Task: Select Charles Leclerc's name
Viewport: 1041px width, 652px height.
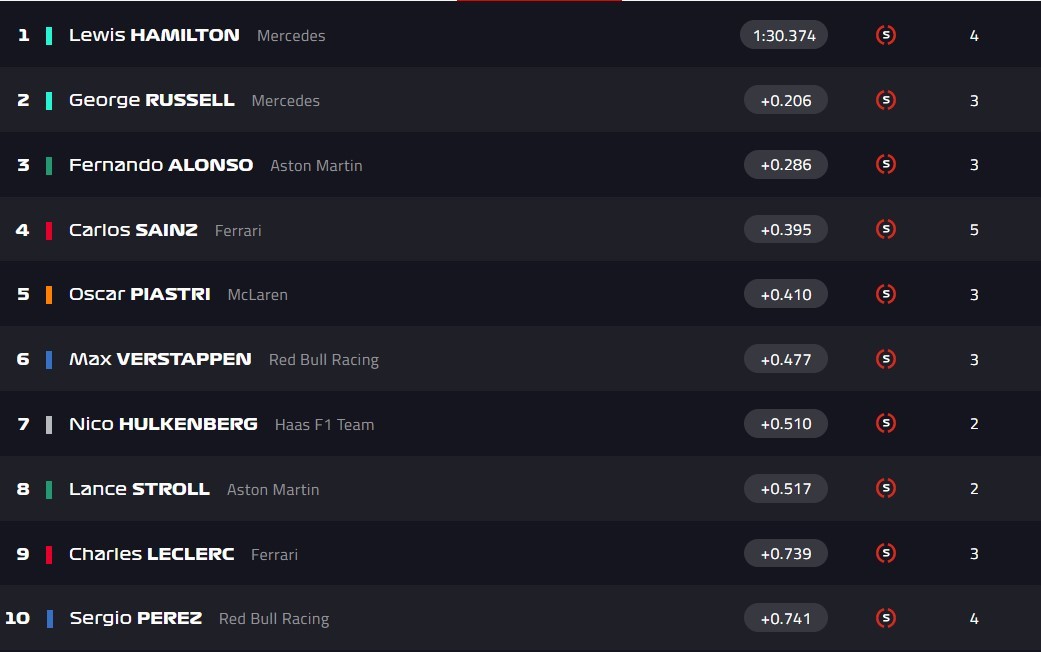Action: coord(151,554)
